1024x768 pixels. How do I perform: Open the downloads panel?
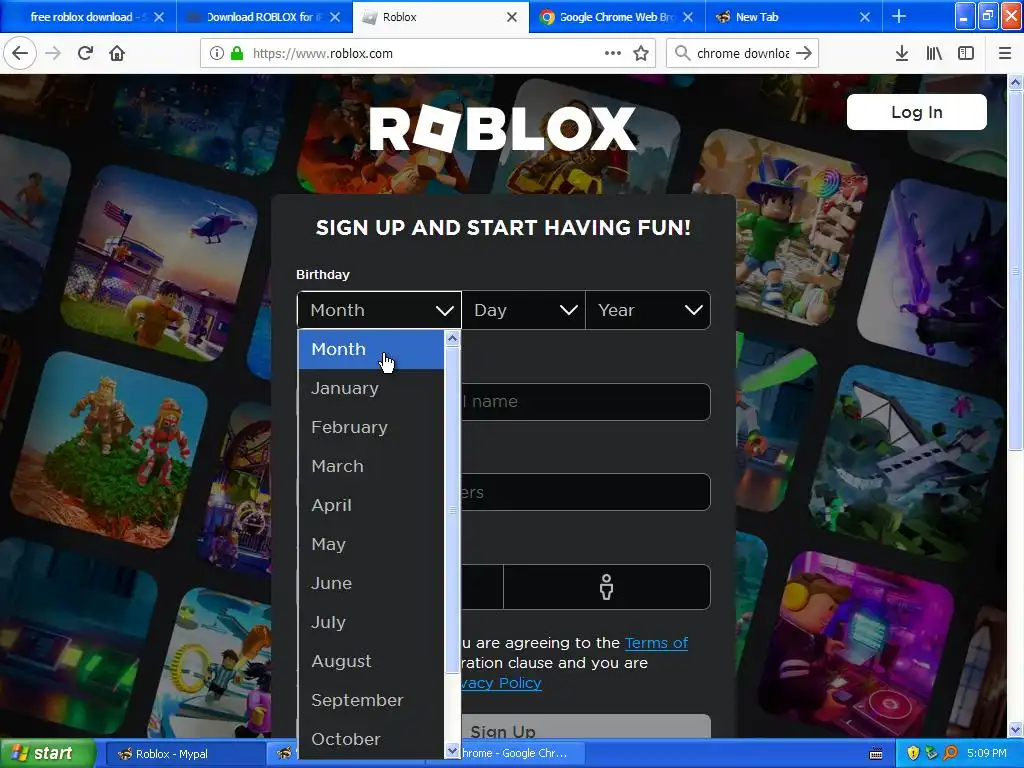click(x=902, y=53)
